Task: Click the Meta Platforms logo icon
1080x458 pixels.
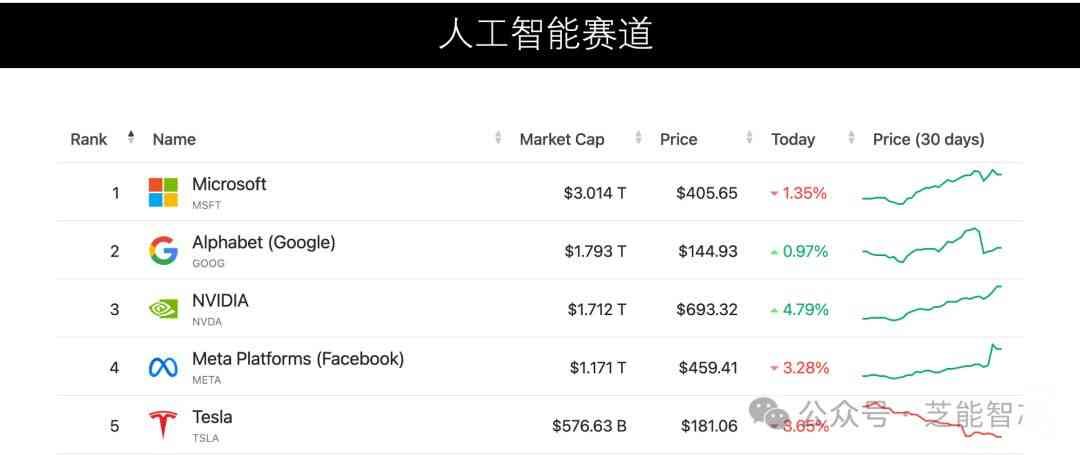Action: (163, 367)
